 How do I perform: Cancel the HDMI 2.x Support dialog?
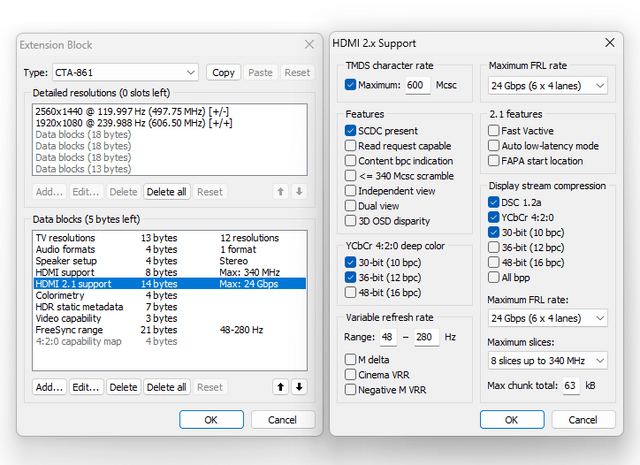[x=583, y=420]
